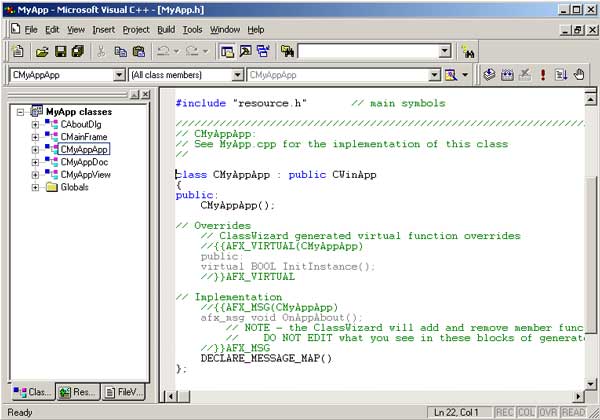Click the document icon left of File menu
Image resolution: width=600 pixels, height=420 pixels.
pyautogui.click(x=15, y=29)
